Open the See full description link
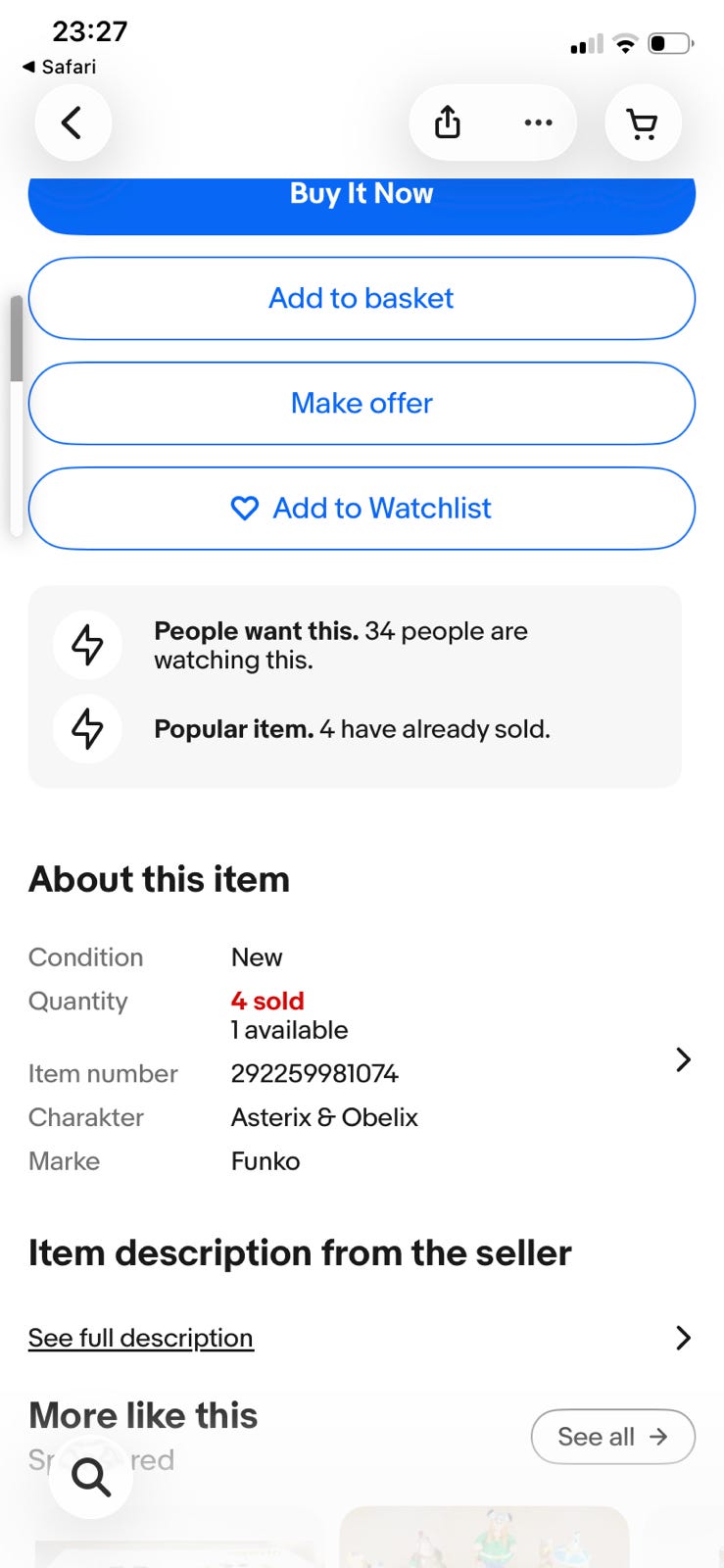The height and width of the screenshot is (1568, 724). [x=141, y=1338]
